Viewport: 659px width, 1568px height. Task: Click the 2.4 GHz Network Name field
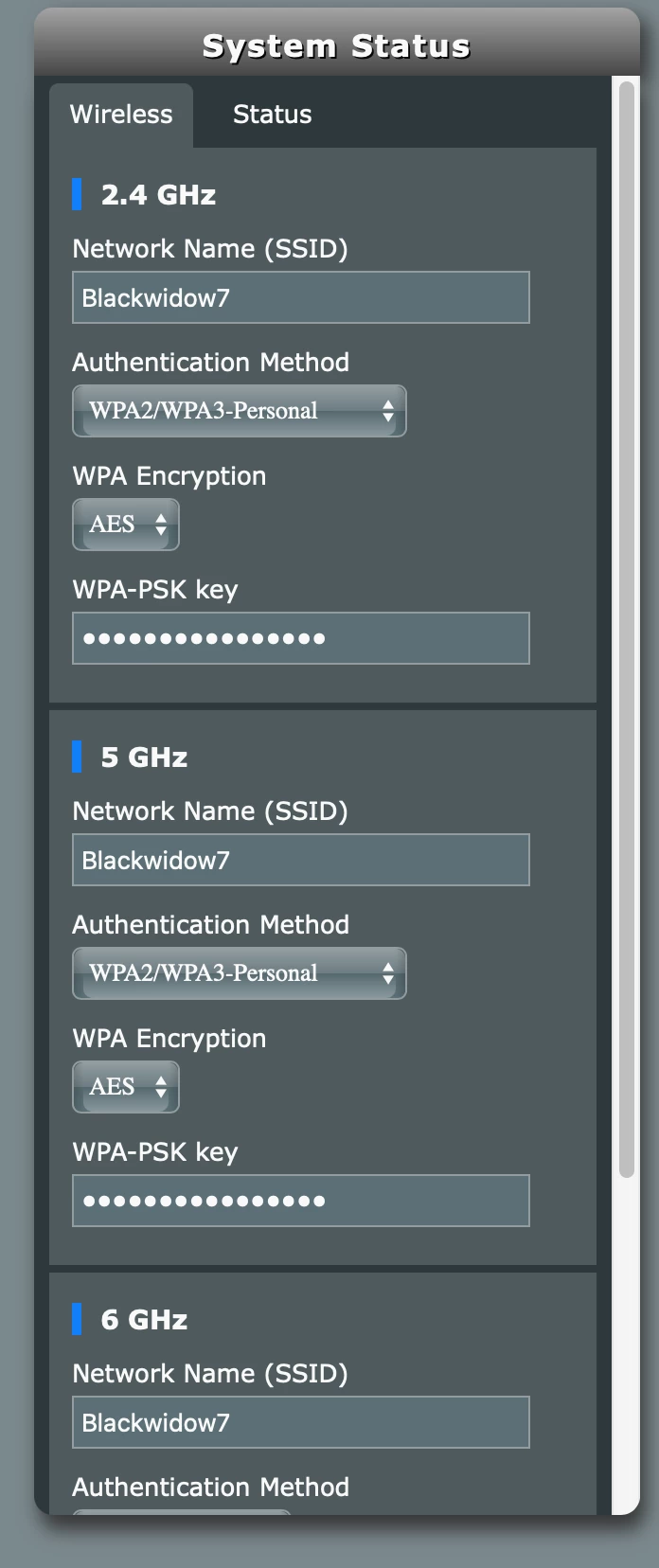[301, 297]
